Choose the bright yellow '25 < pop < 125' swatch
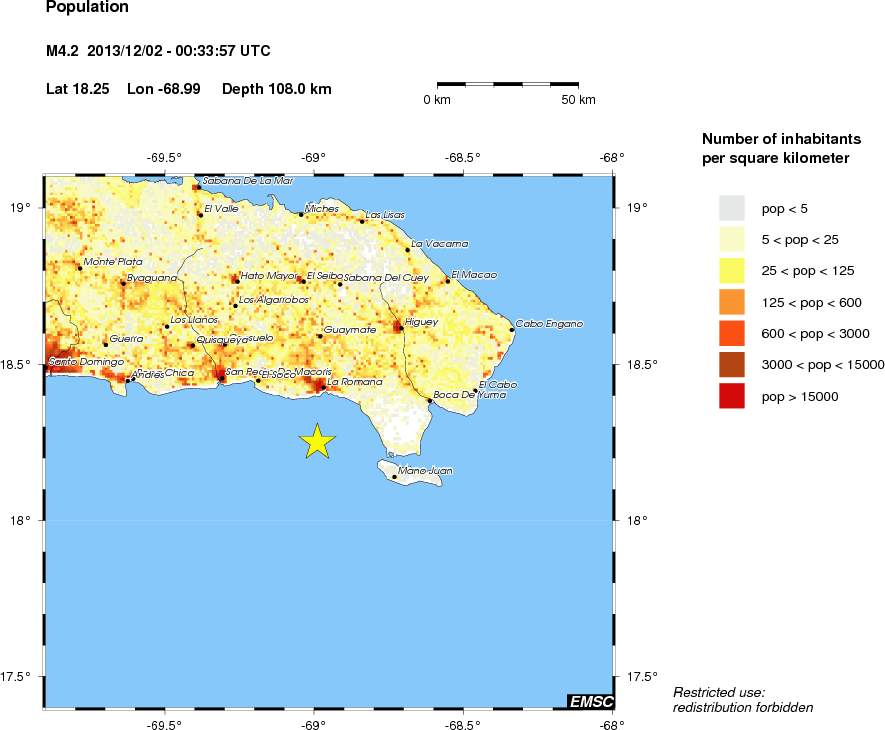Image resolution: width=885 pixels, height=730 pixels. click(x=732, y=271)
